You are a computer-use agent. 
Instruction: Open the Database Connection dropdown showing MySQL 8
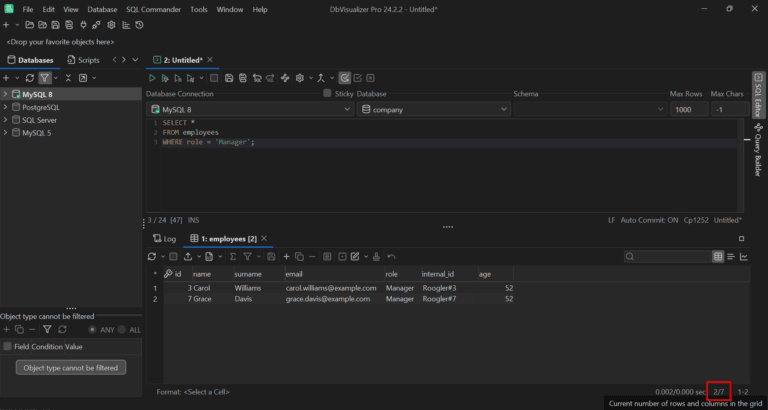pyautogui.click(x=248, y=109)
